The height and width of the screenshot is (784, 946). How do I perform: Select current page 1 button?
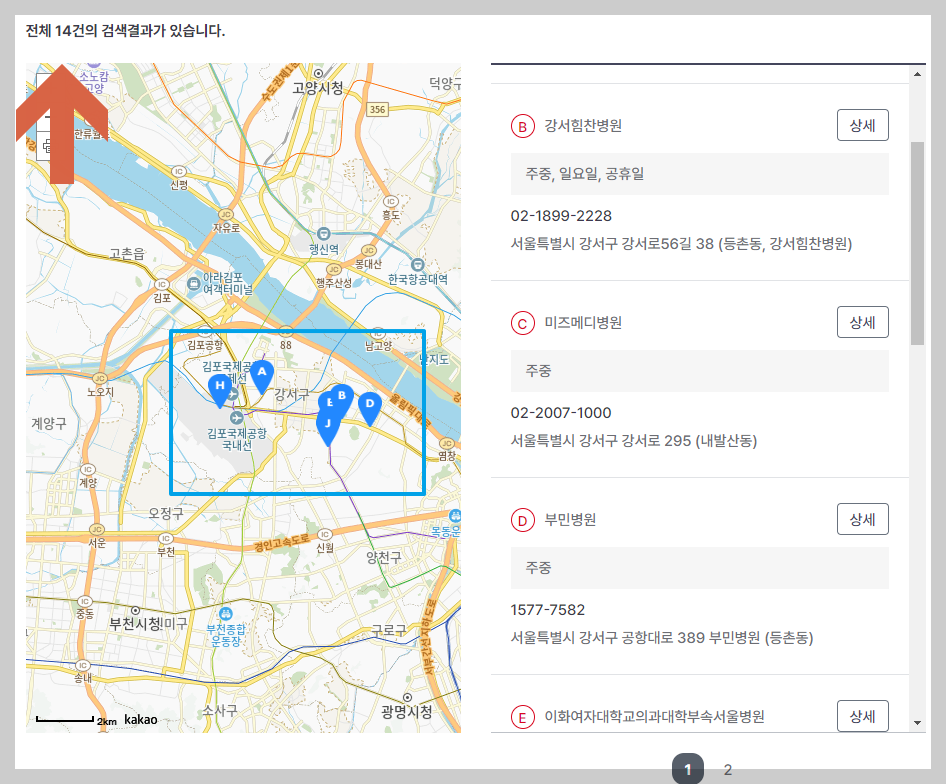688,768
